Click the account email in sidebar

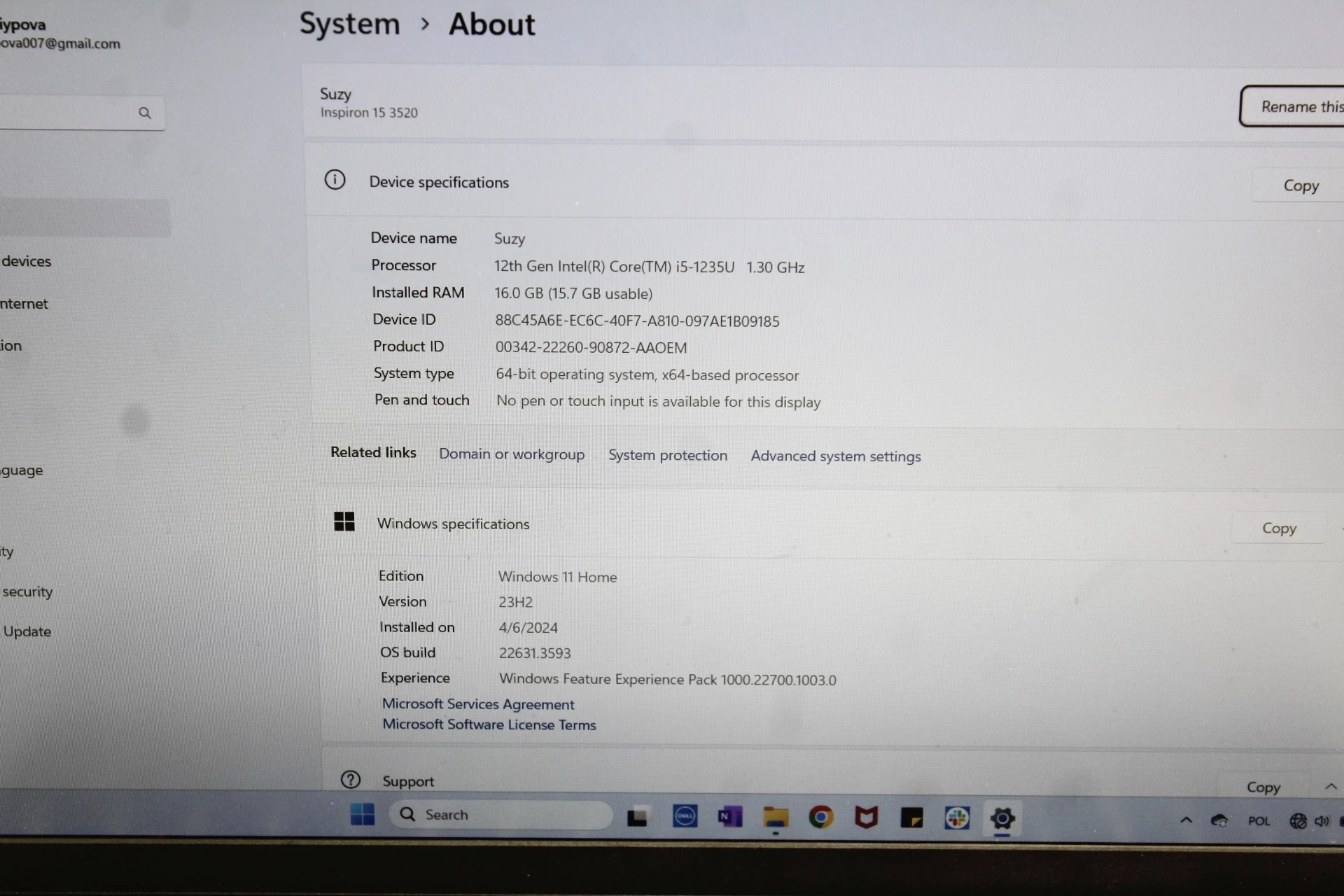tap(60, 43)
